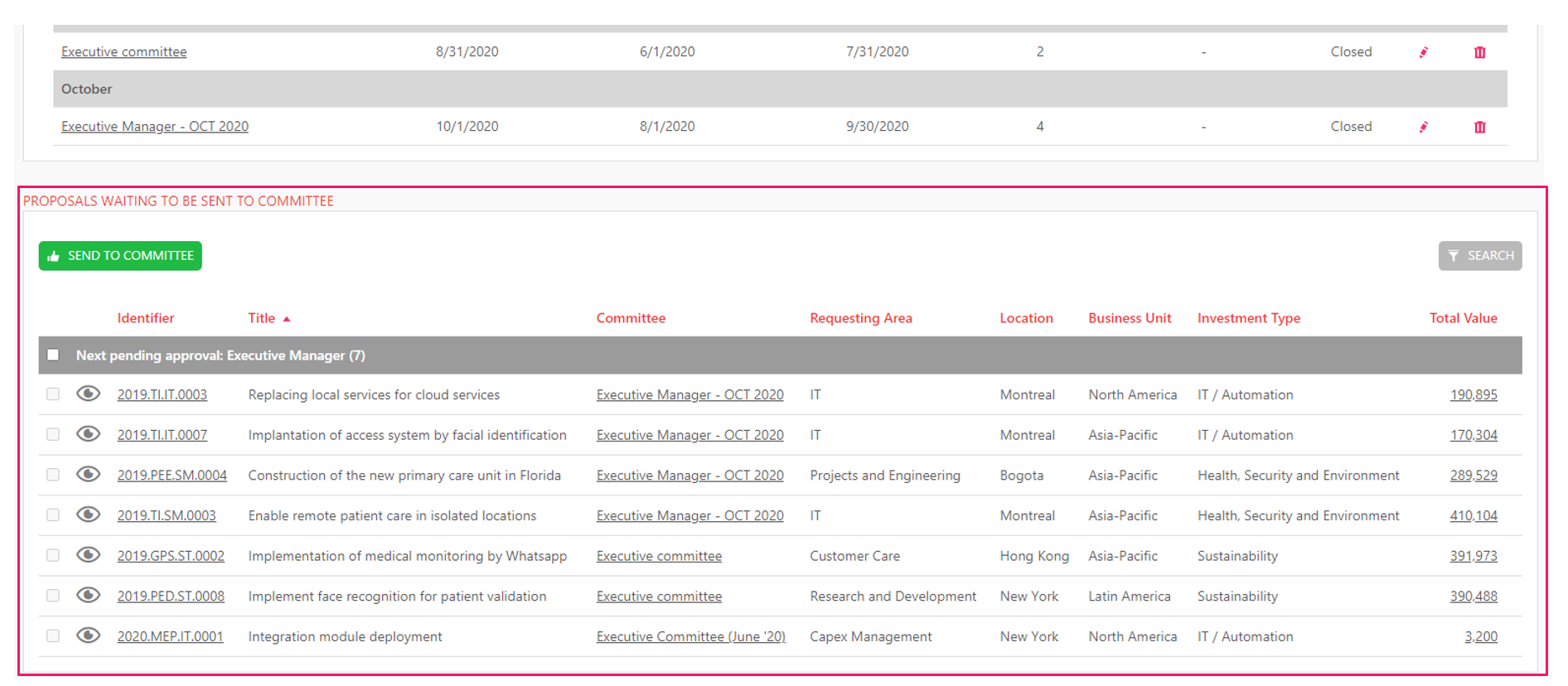
Task: Select all Executive Manager pending proposals checkbox
Action: [x=53, y=355]
